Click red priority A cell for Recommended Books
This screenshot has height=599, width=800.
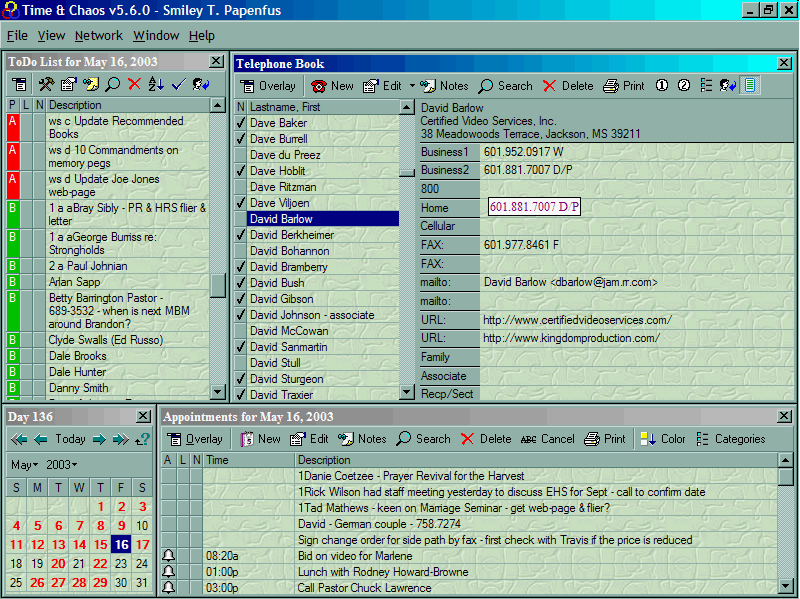(13, 128)
